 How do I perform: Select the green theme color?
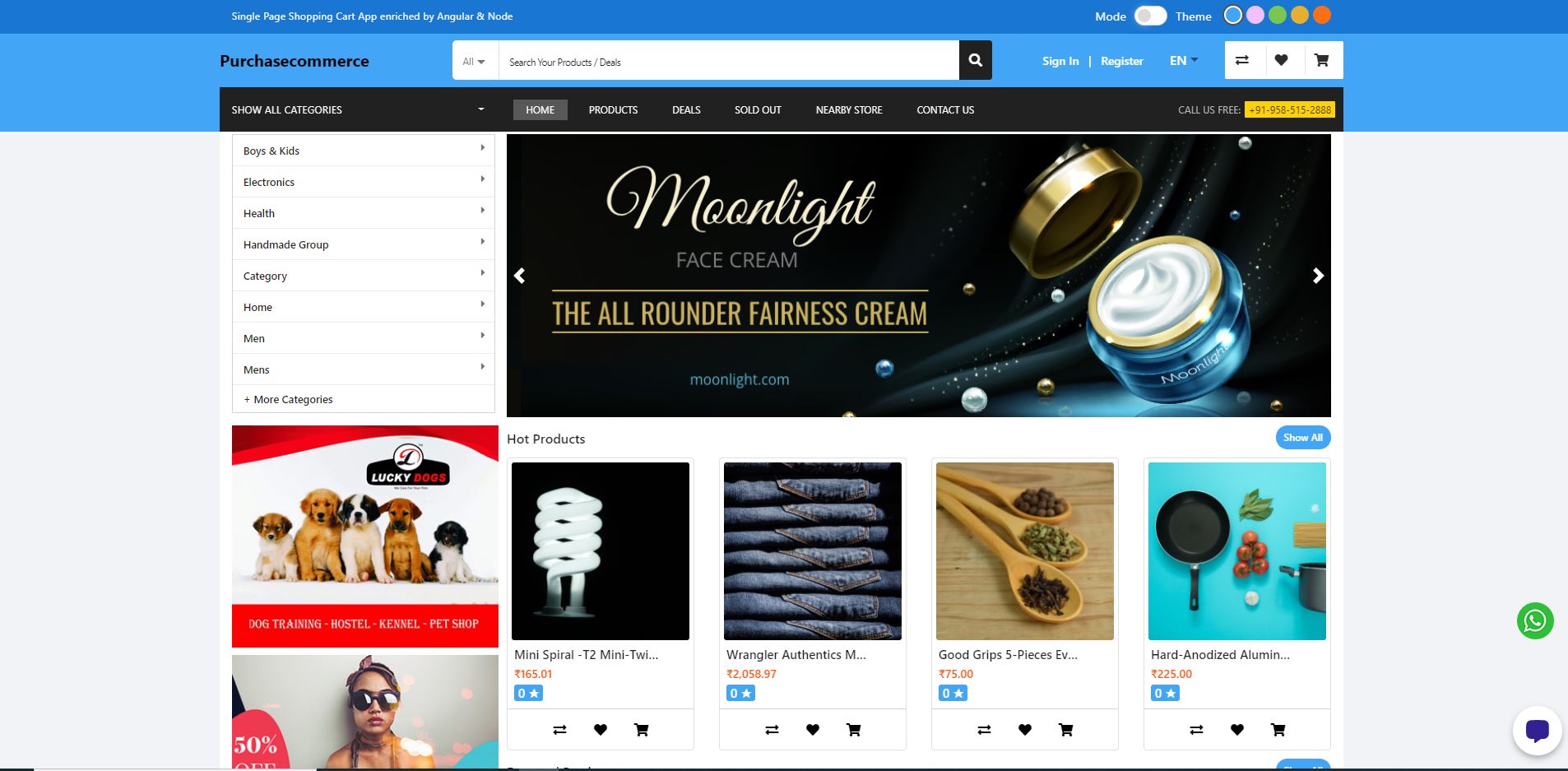pyautogui.click(x=1277, y=15)
